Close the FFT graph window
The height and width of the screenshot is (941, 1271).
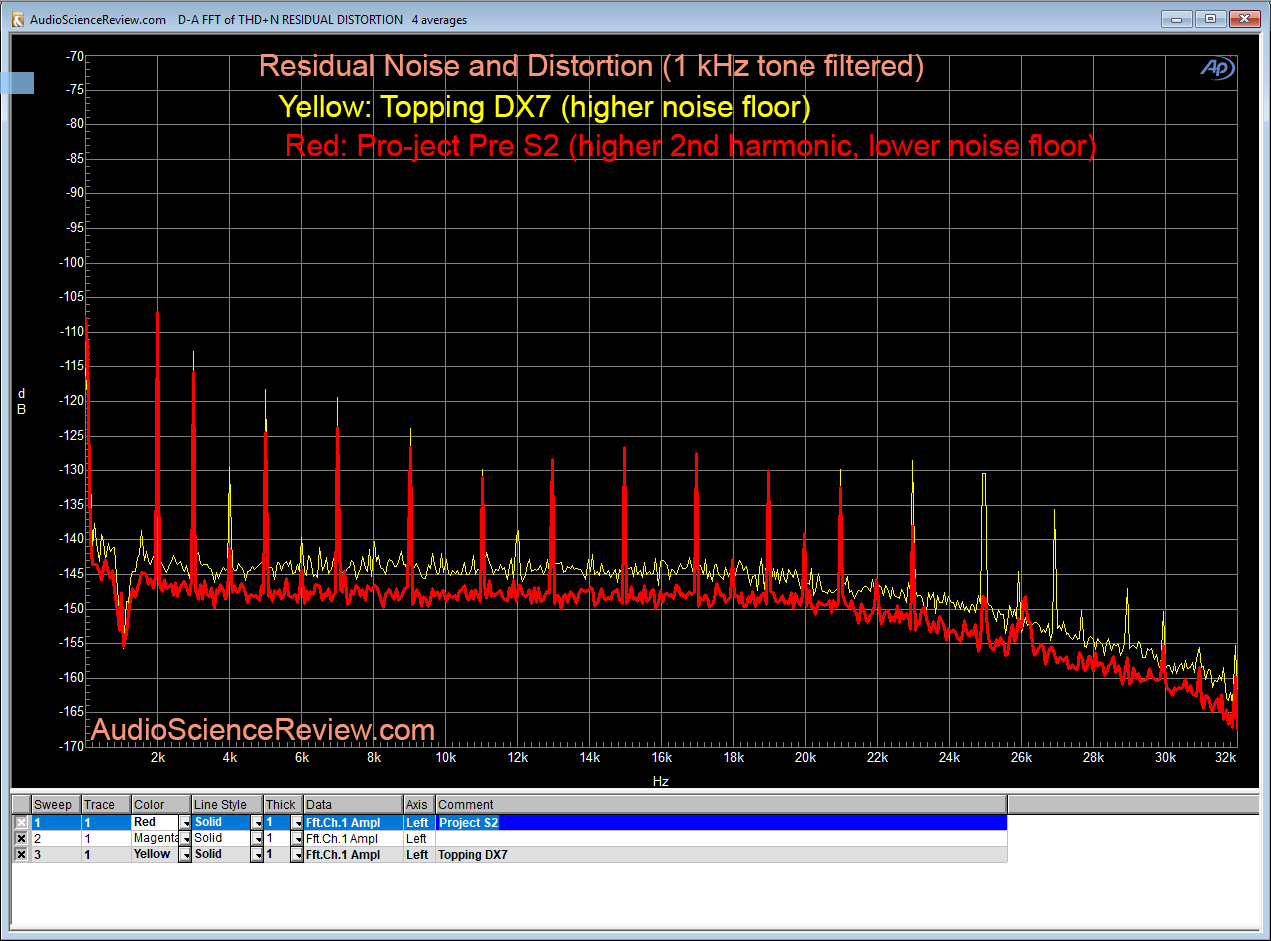click(1245, 19)
